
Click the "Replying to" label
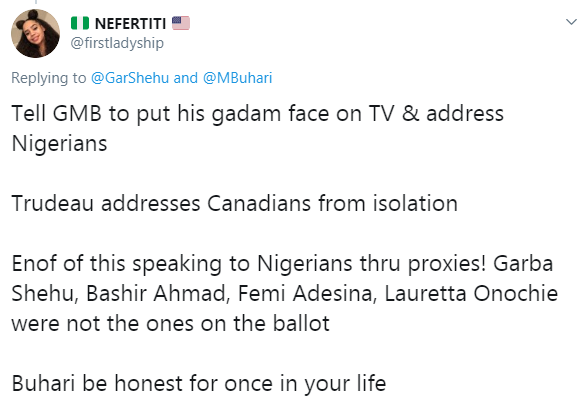point(49,78)
